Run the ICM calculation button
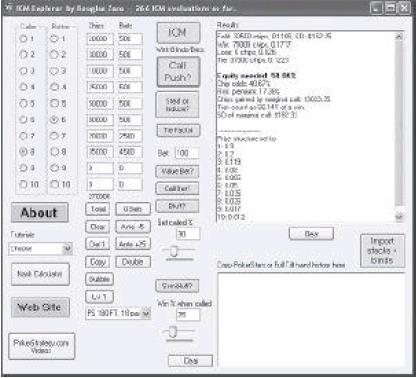417x378 pixels. coord(178,33)
